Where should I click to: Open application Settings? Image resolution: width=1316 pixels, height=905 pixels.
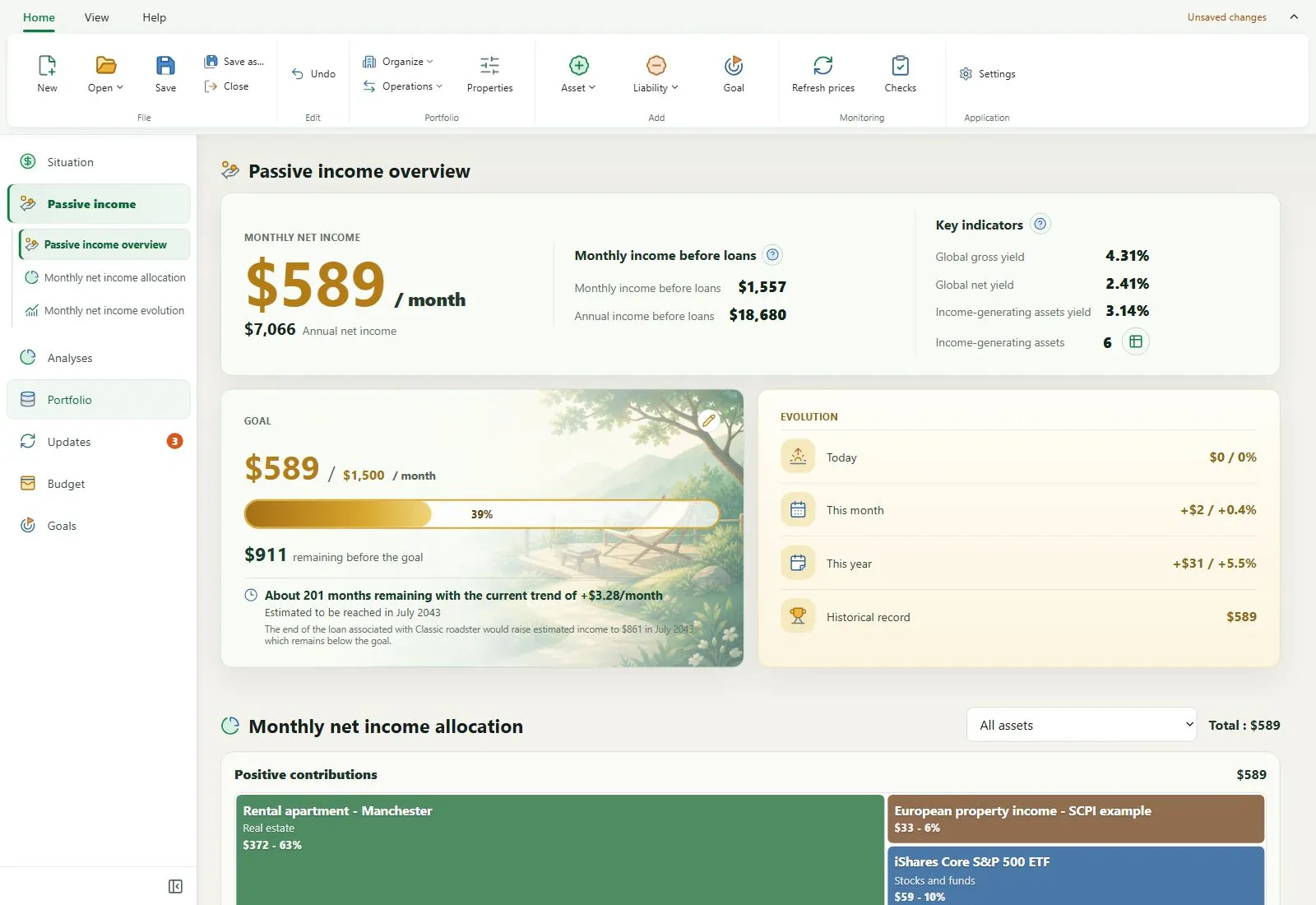987,74
